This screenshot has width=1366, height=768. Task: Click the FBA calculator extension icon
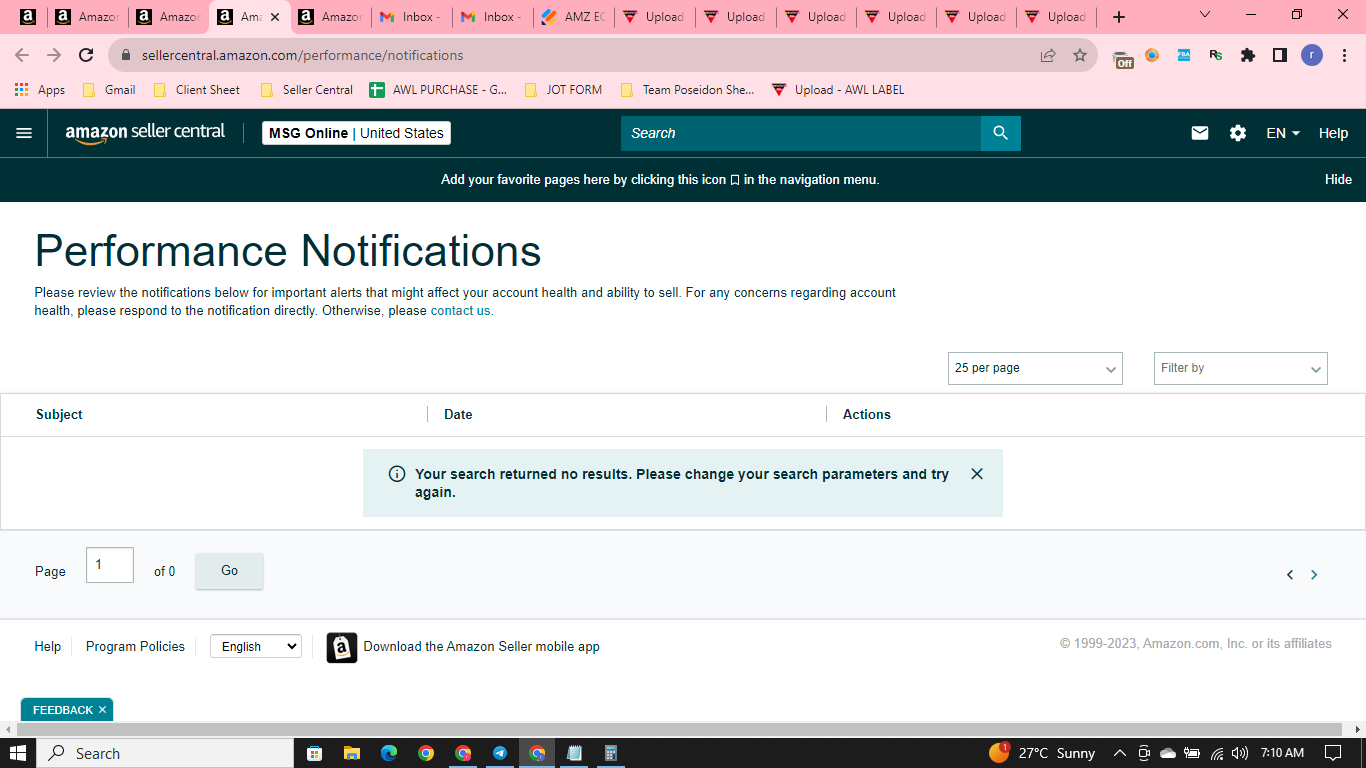[1184, 55]
